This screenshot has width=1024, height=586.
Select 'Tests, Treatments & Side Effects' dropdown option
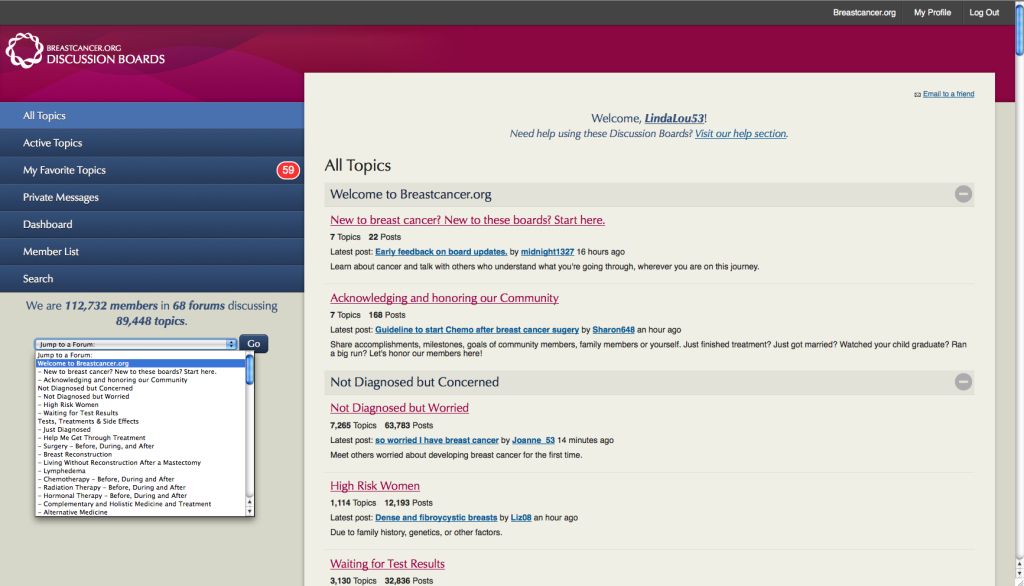coord(140,421)
